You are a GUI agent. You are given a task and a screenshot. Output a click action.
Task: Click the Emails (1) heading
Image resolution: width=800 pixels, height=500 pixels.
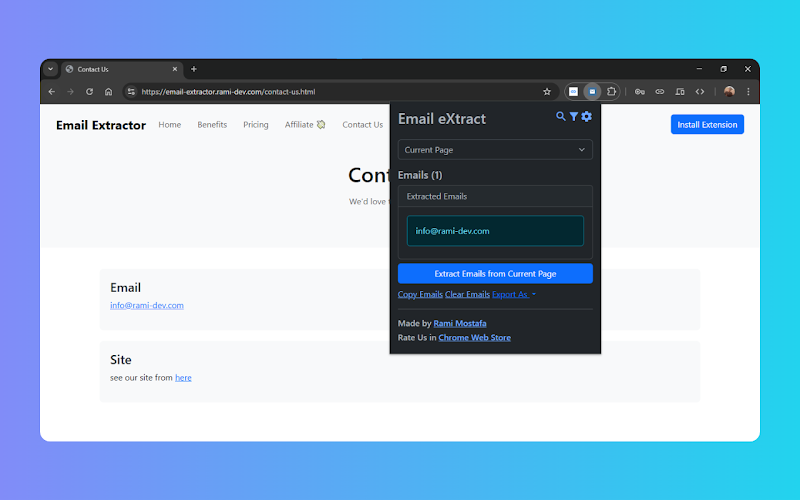(420, 176)
